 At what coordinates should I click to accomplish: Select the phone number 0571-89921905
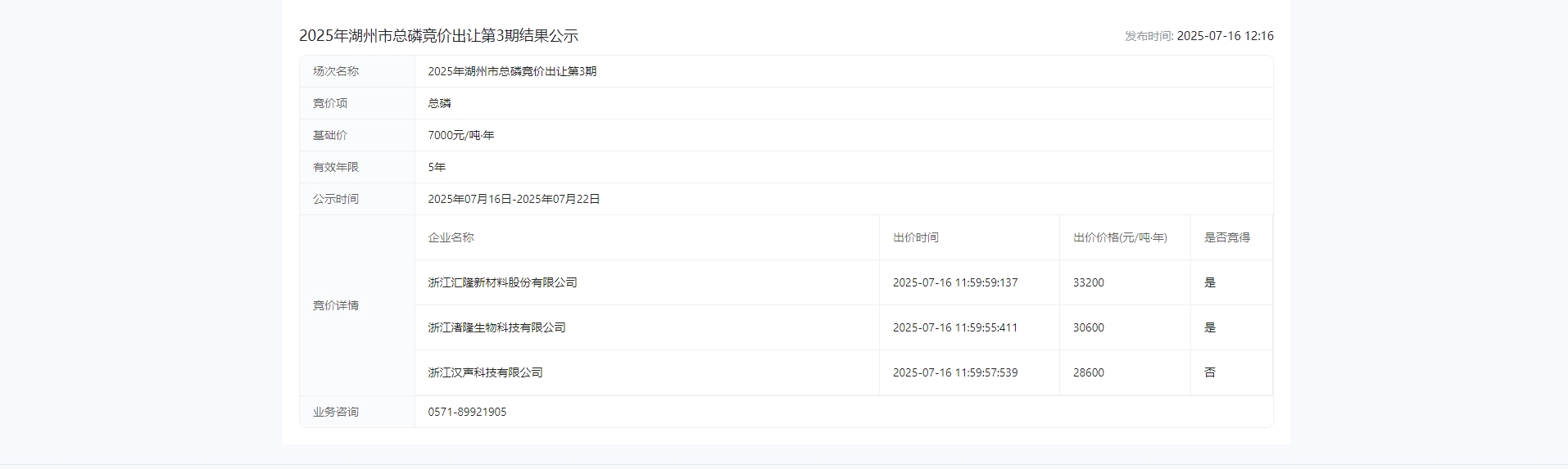467,412
